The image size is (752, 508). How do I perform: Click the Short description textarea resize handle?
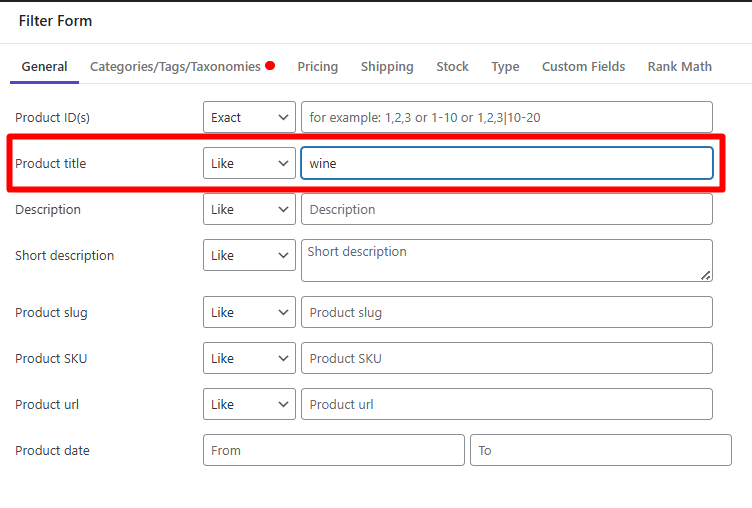click(706, 275)
